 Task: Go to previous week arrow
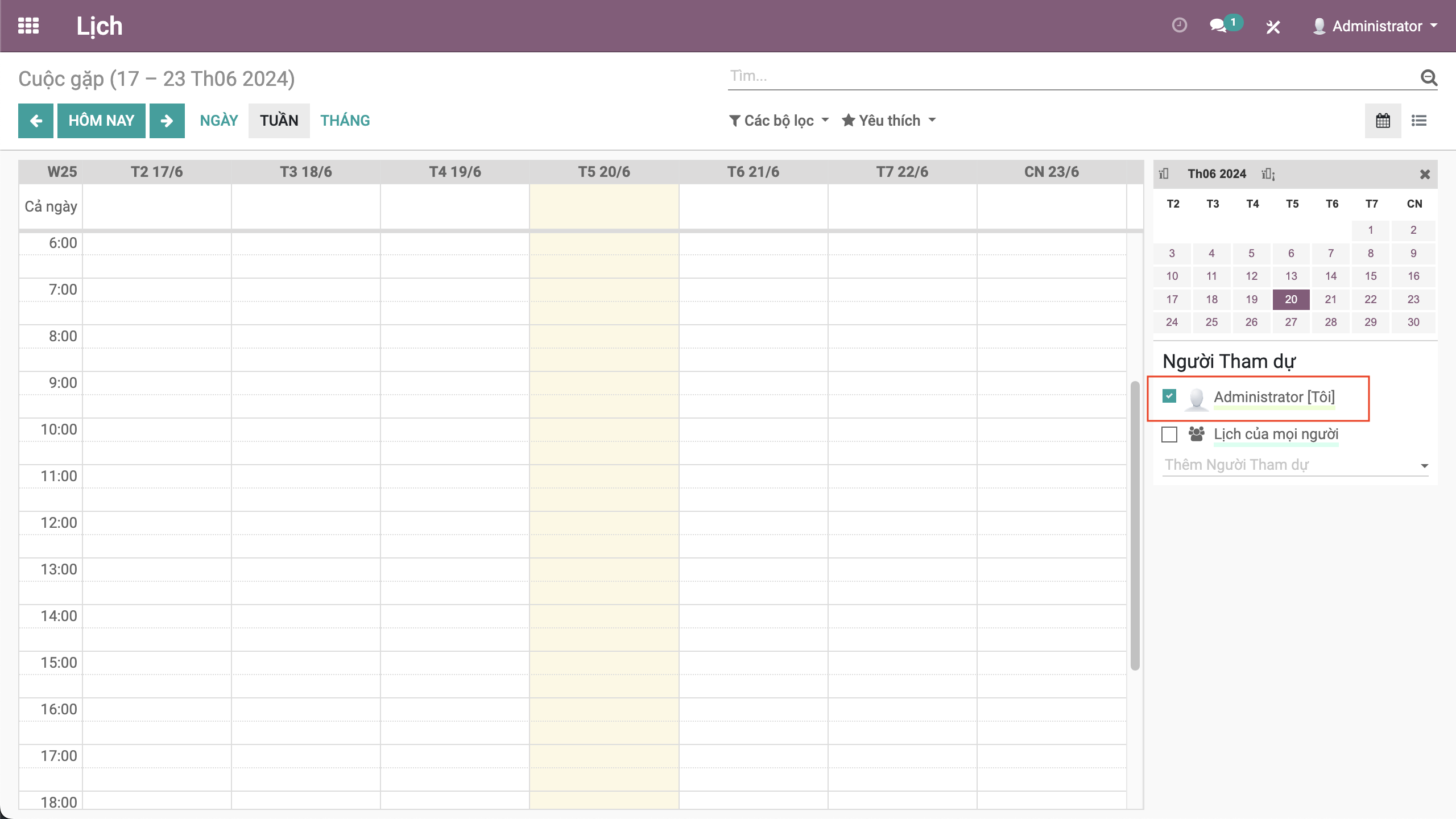[x=36, y=121]
